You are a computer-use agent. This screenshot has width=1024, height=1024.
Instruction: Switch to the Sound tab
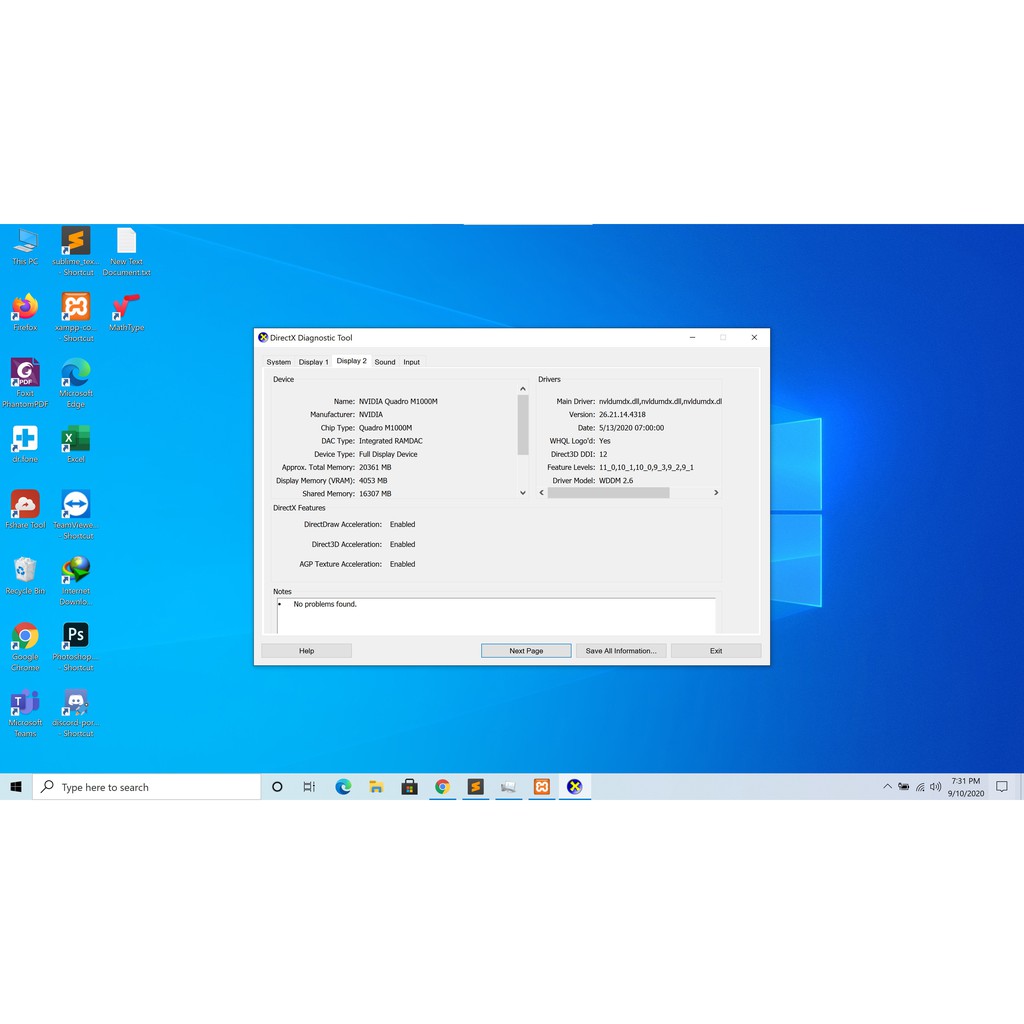385,362
